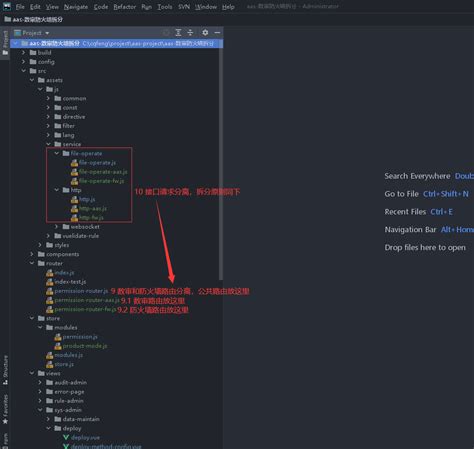Image resolution: width=474 pixels, height=449 pixels.
Task: Collapse the src folder
Action: [23, 71]
